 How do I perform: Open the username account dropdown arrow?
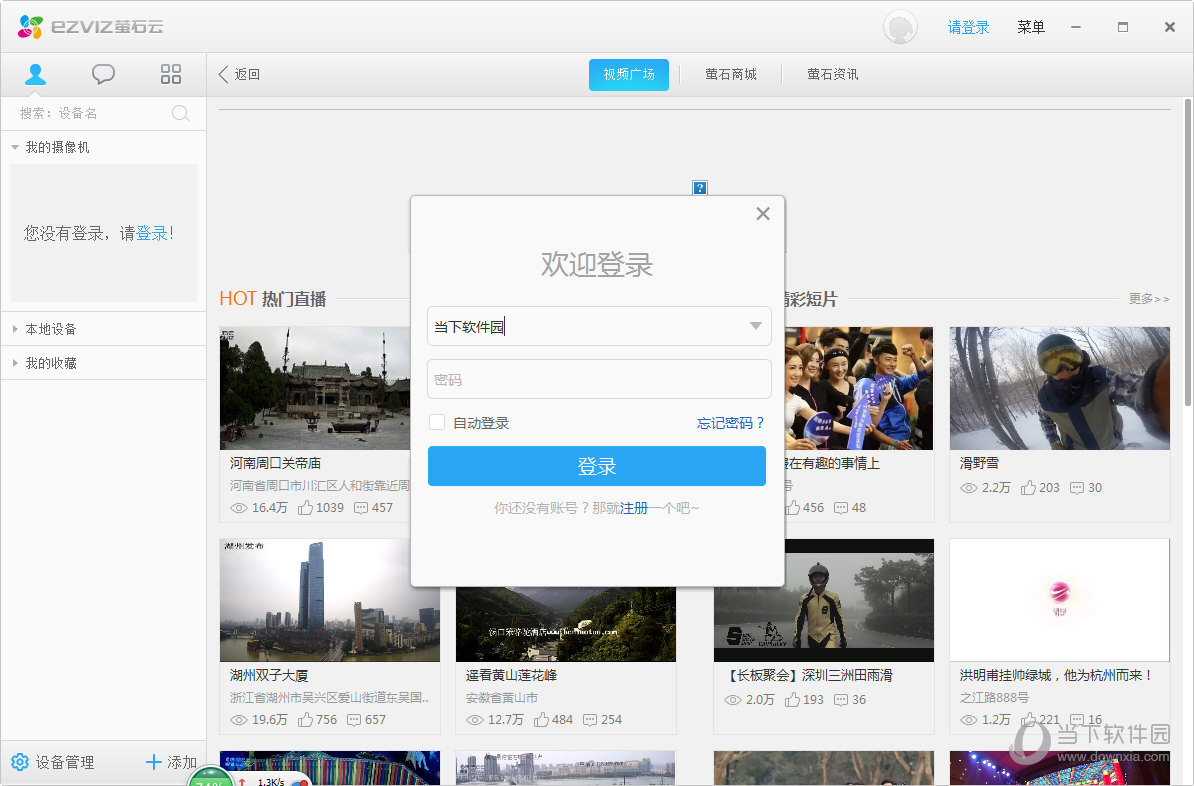click(755, 326)
